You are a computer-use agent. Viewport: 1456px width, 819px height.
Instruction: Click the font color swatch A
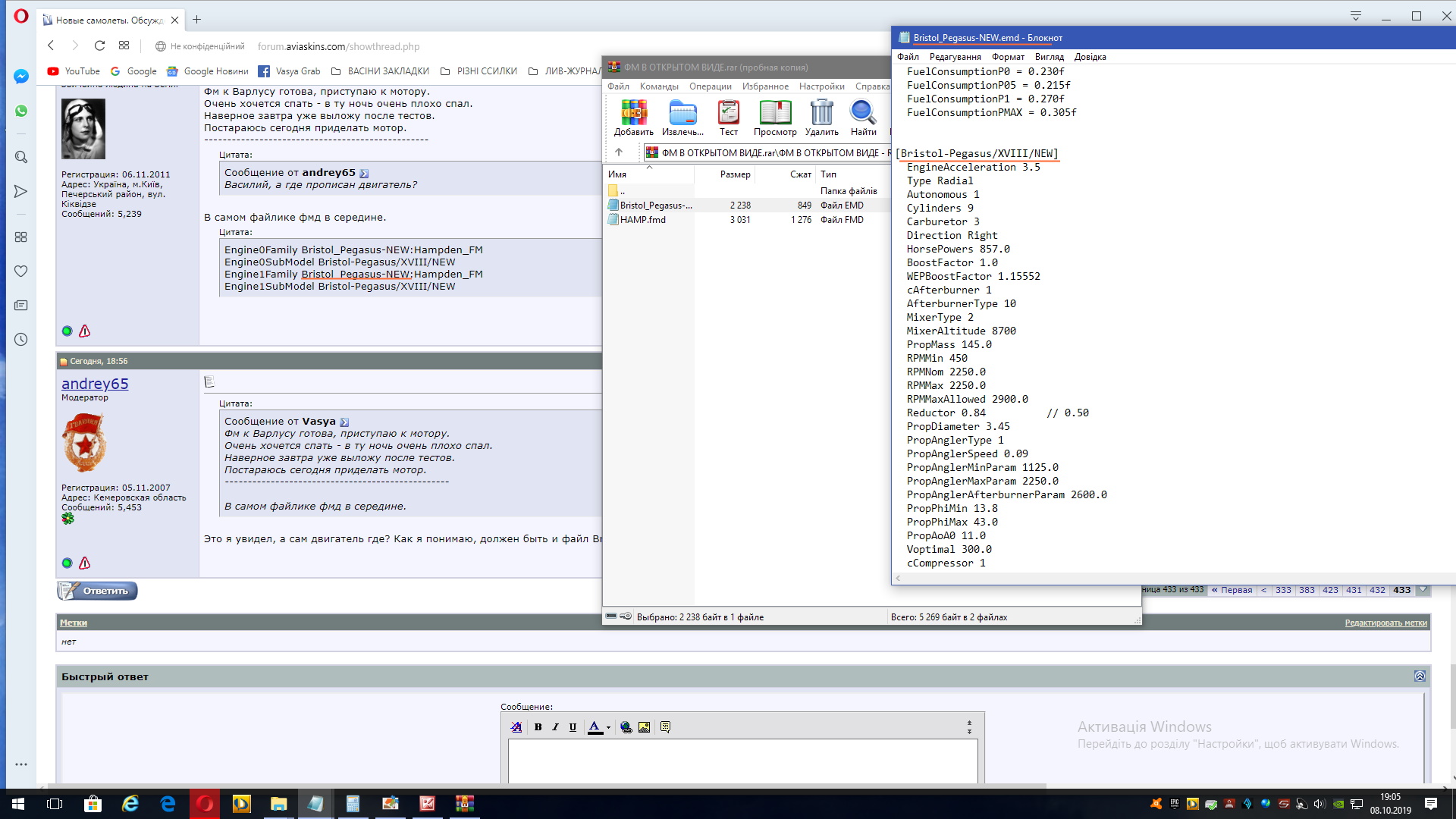[x=595, y=727]
